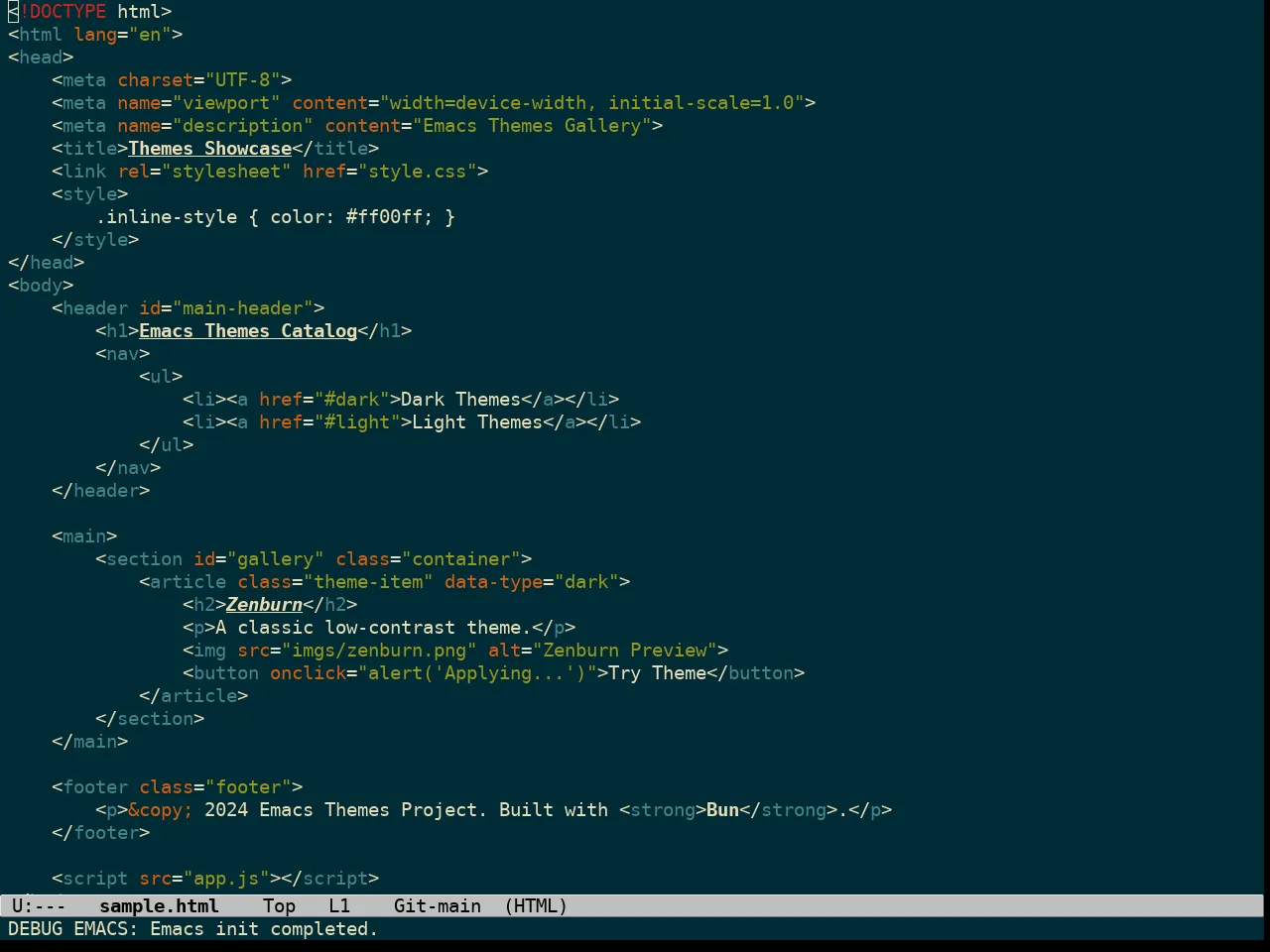Click the rel="stylesheet" value
The image size is (1270, 952).
pyautogui.click(x=226, y=171)
